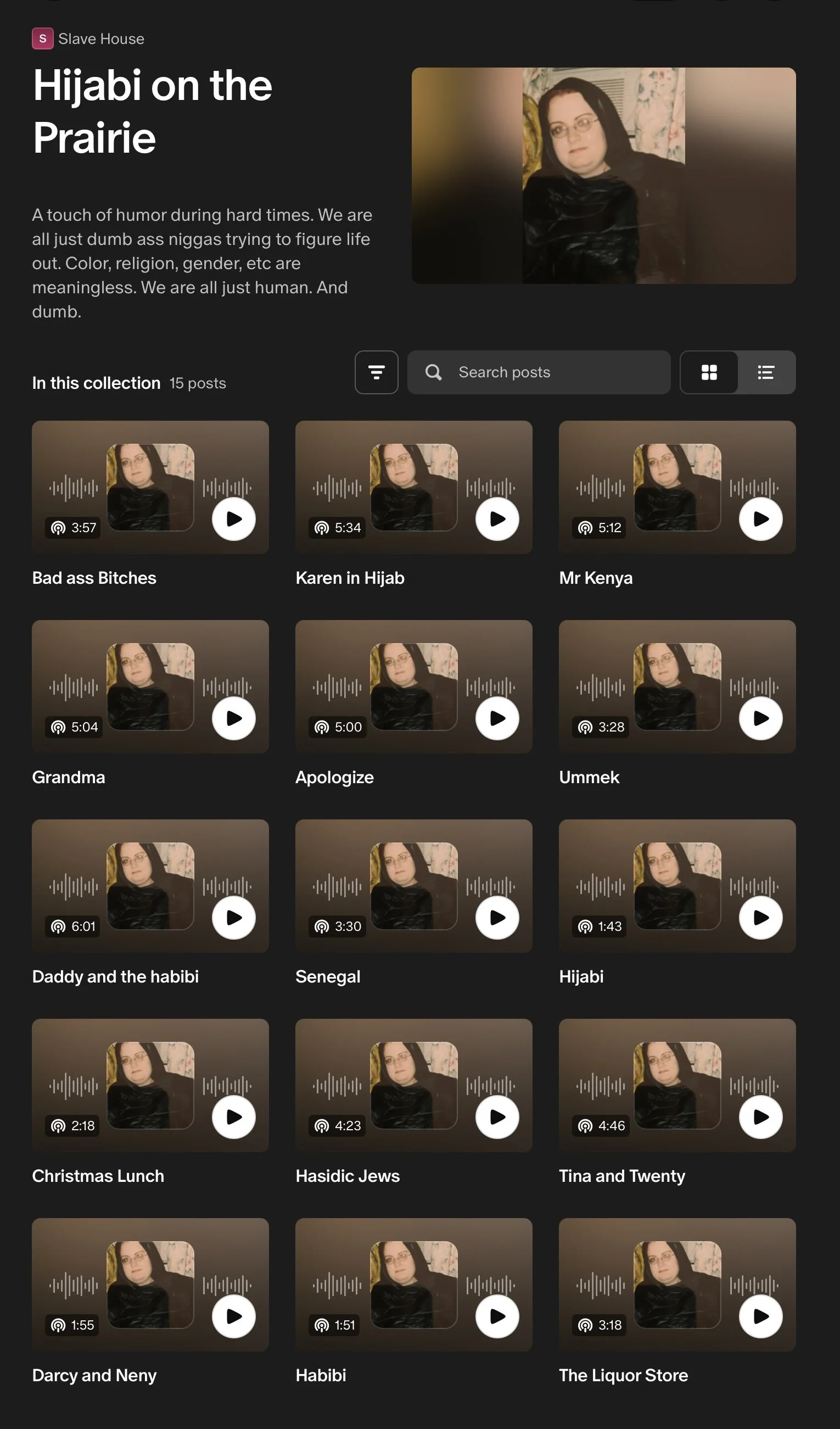Click the In this collection label
The height and width of the screenshot is (1429, 840).
(96, 383)
